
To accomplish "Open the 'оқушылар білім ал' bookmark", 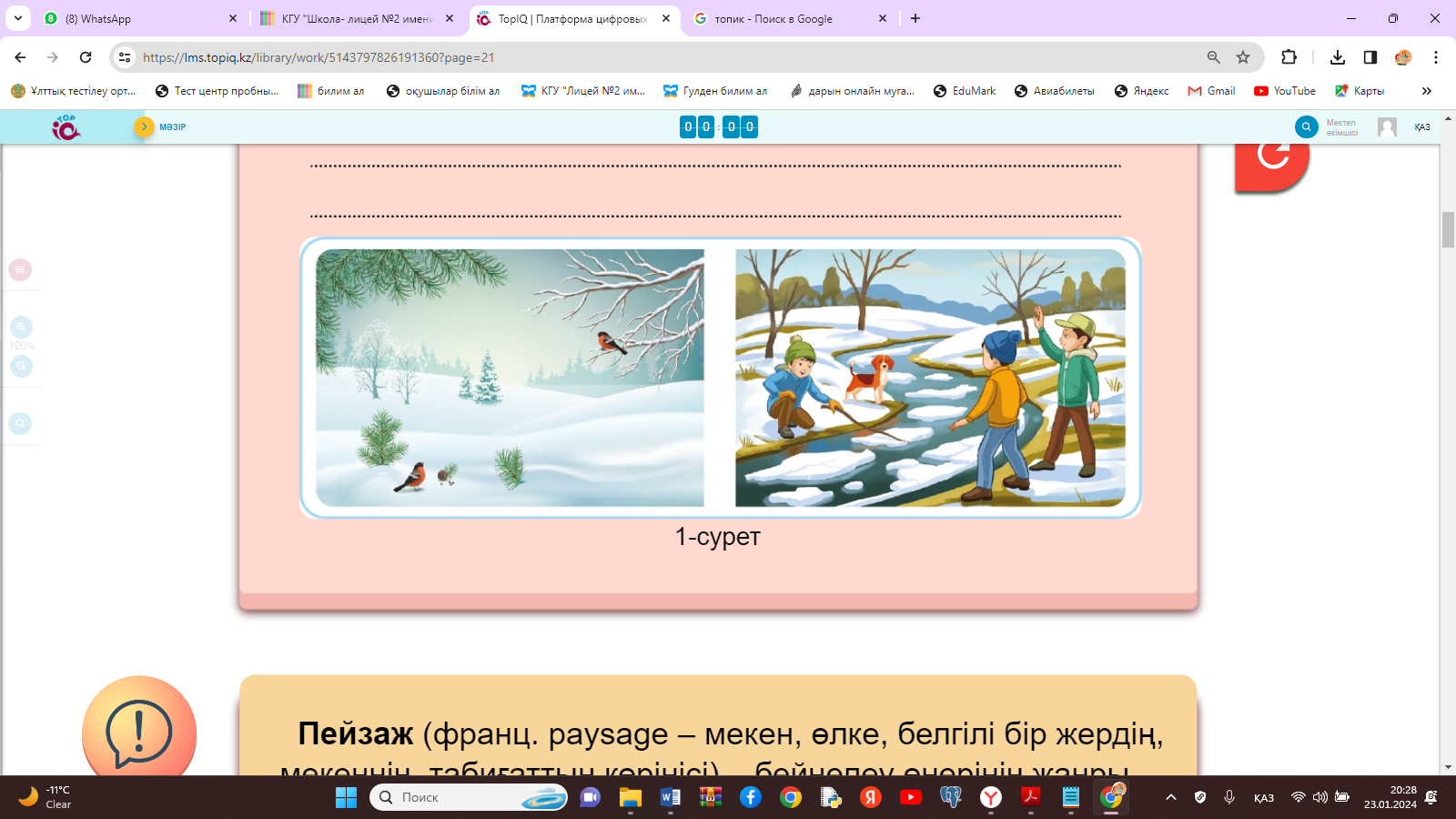I will [x=443, y=91].
